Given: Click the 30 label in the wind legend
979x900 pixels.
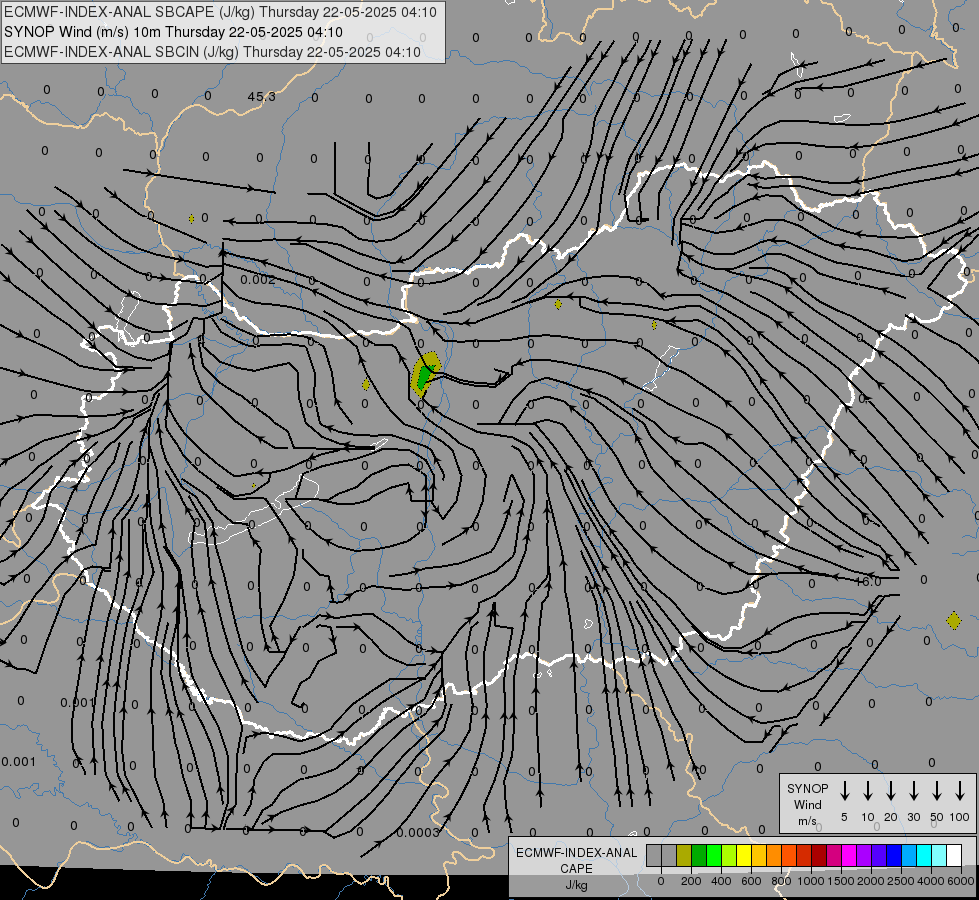Looking at the screenshot, I should (913, 817).
